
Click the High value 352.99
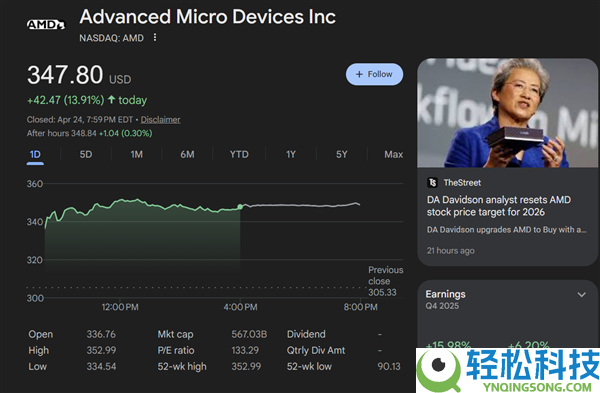pos(101,350)
